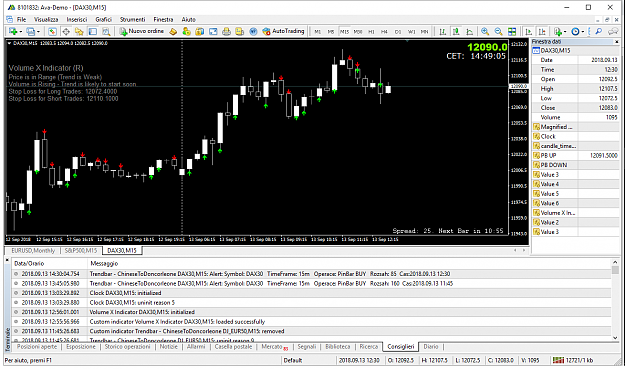Open the Visualizza menu
Viewport: 625px width, 369px height.
(46, 19)
